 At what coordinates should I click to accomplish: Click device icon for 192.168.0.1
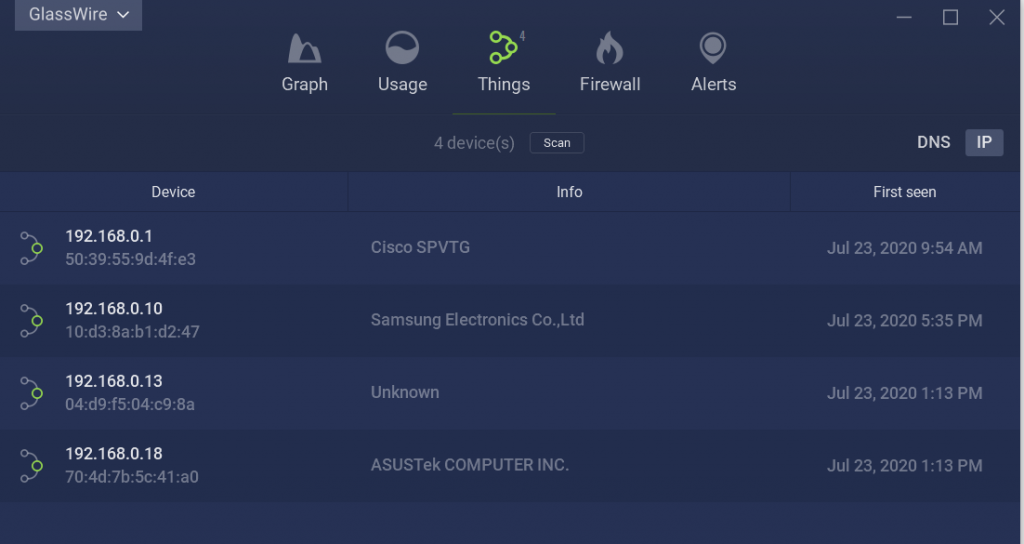point(31,248)
